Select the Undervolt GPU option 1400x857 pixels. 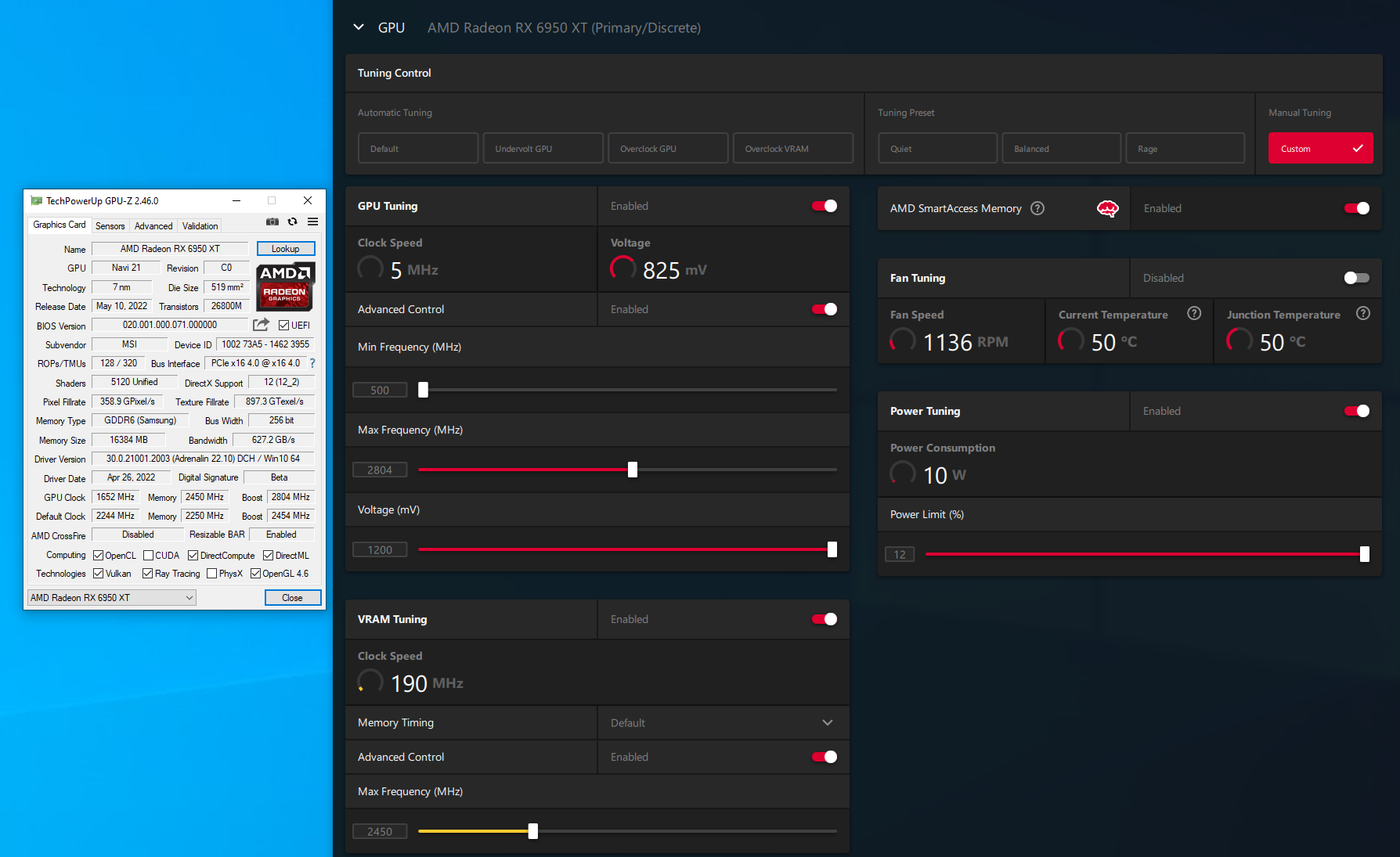[543, 148]
